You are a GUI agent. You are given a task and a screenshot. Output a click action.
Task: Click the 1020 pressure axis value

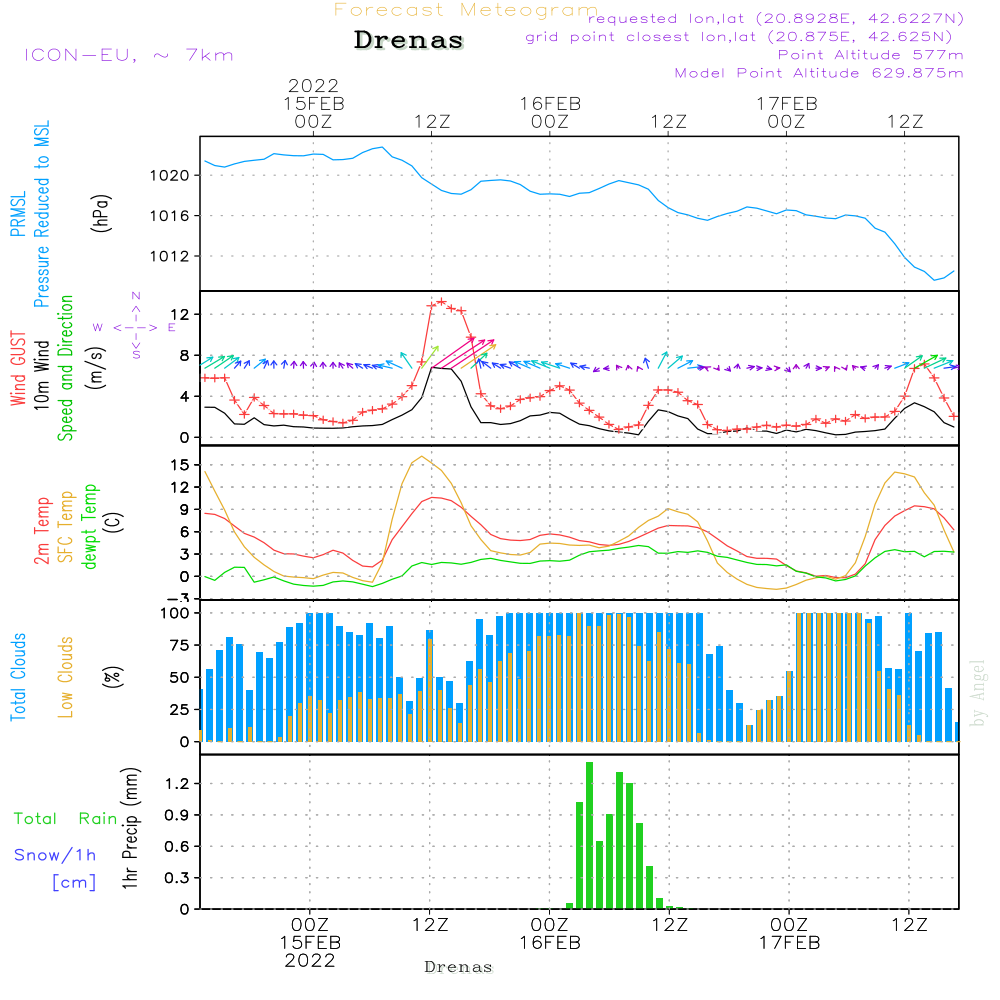(170, 175)
